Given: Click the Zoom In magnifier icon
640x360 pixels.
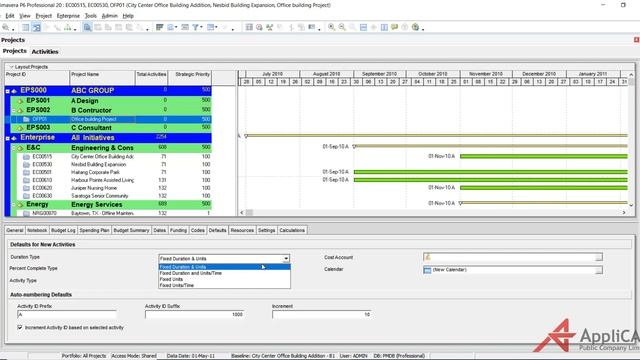Looking at the screenshot, I should pyautogui.click(x=331, y=27).
